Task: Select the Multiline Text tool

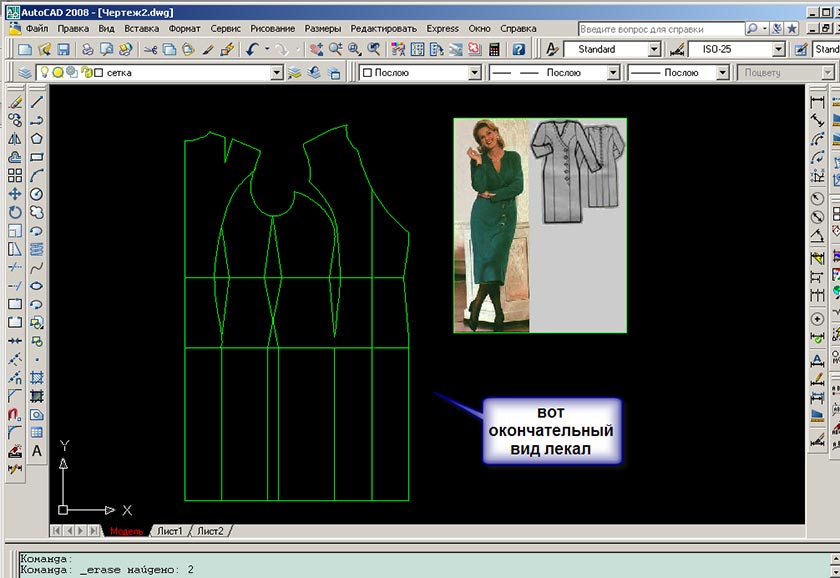Action: point(37,451)
